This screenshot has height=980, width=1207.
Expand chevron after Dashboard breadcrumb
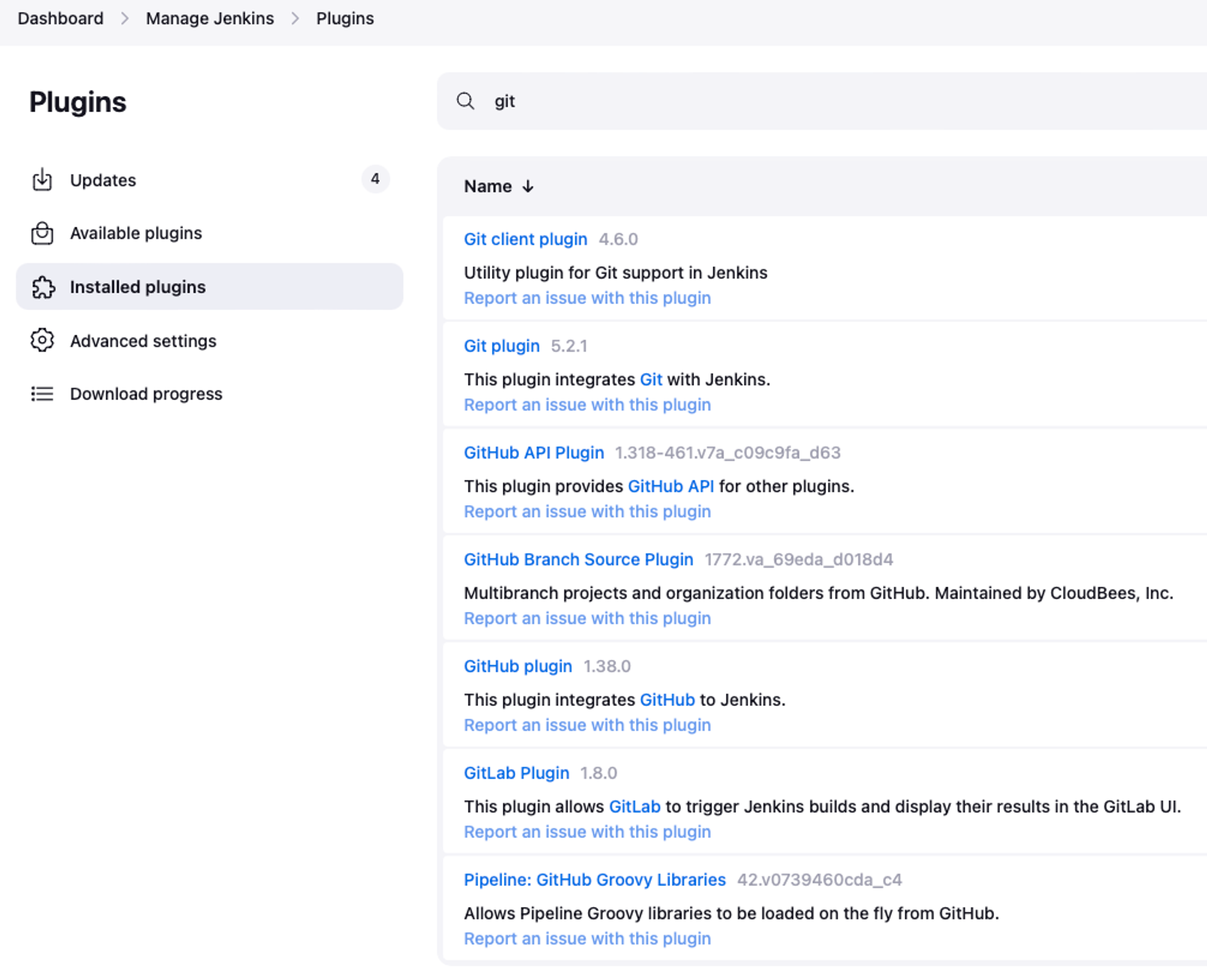125,19
